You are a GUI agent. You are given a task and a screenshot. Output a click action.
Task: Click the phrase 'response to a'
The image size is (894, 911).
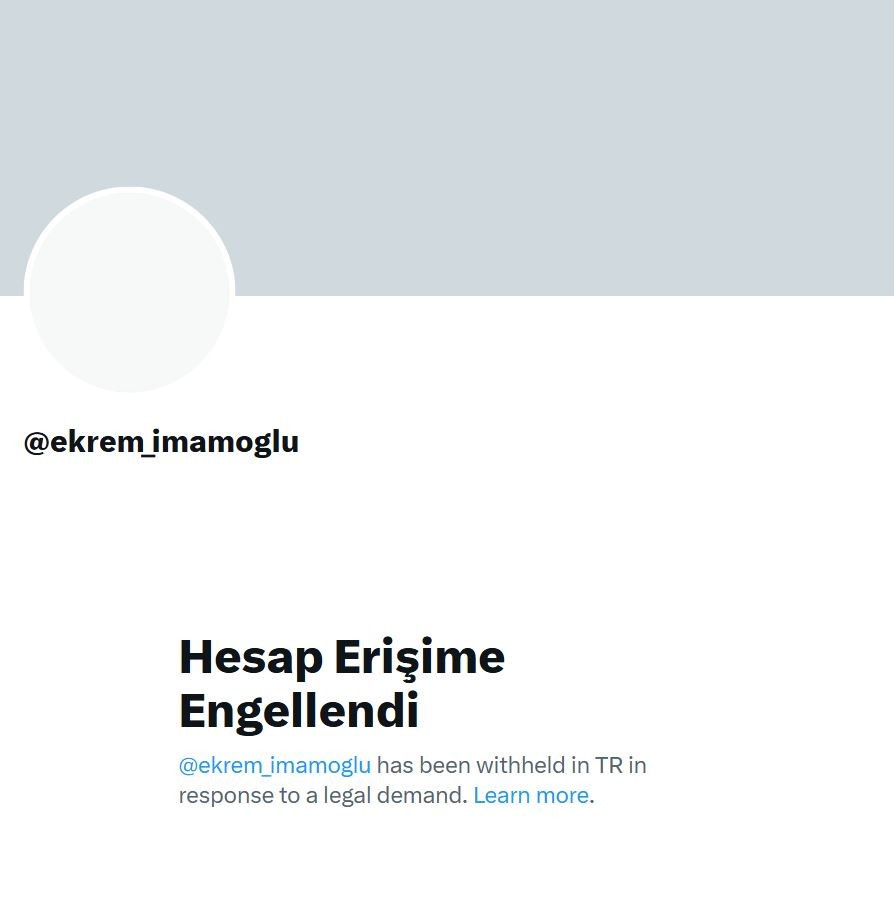[248, 795]
